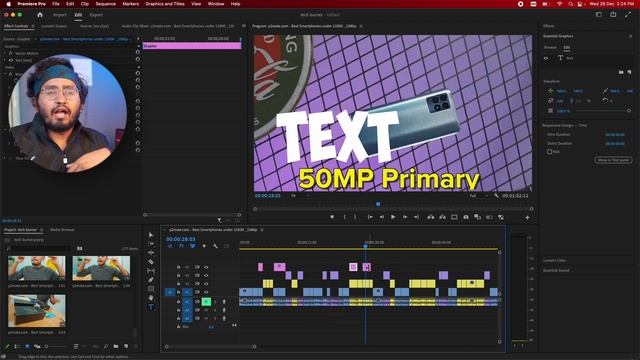Add a marker in Program monitor

[x=332, y=217]
